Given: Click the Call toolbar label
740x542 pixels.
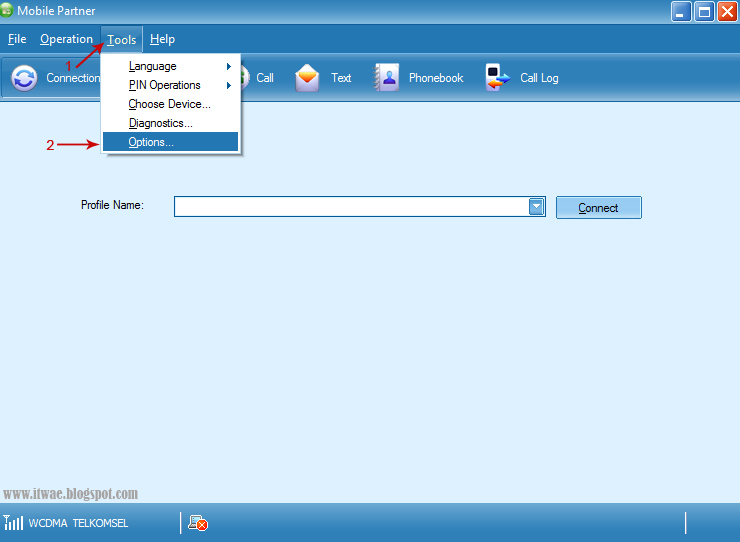Looking at the screenshot, I should 265,78.
